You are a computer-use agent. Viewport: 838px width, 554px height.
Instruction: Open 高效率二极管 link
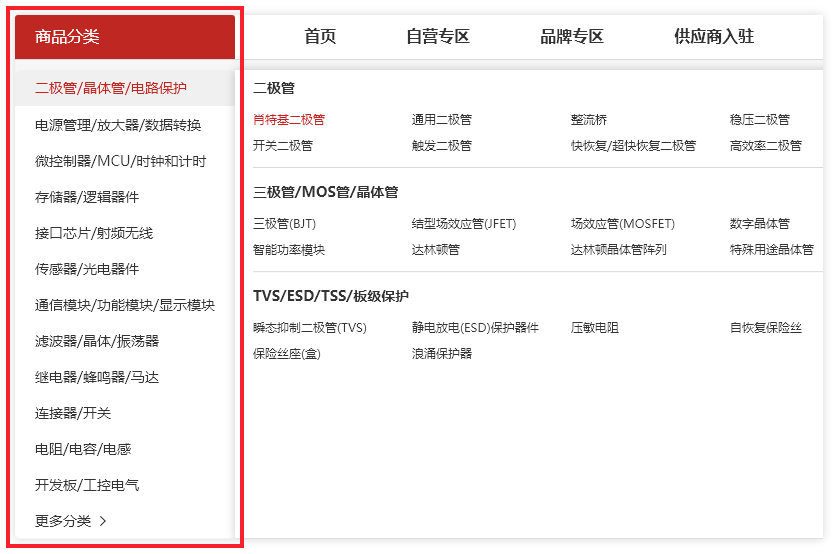(765, 145)
